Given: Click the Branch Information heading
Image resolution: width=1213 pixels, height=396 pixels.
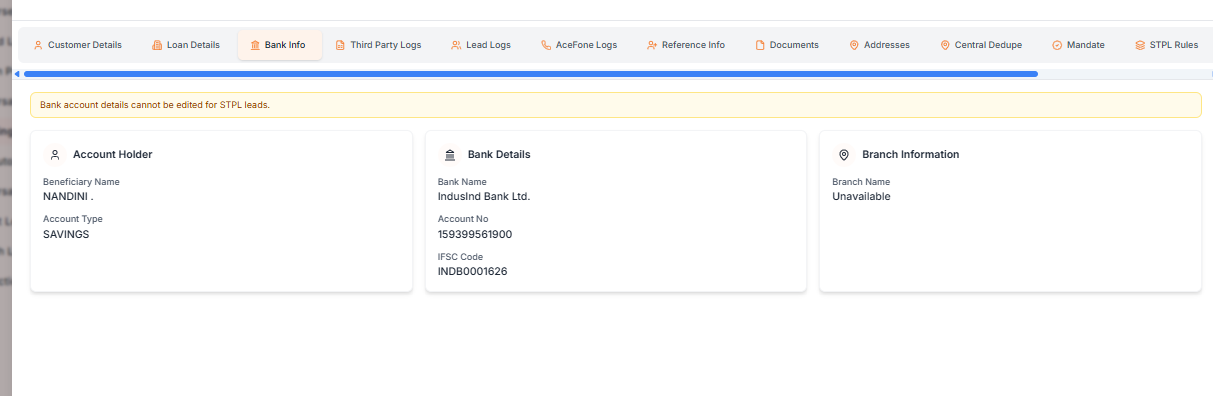Looking at the screenshot, I should click(x=910, y=155).
